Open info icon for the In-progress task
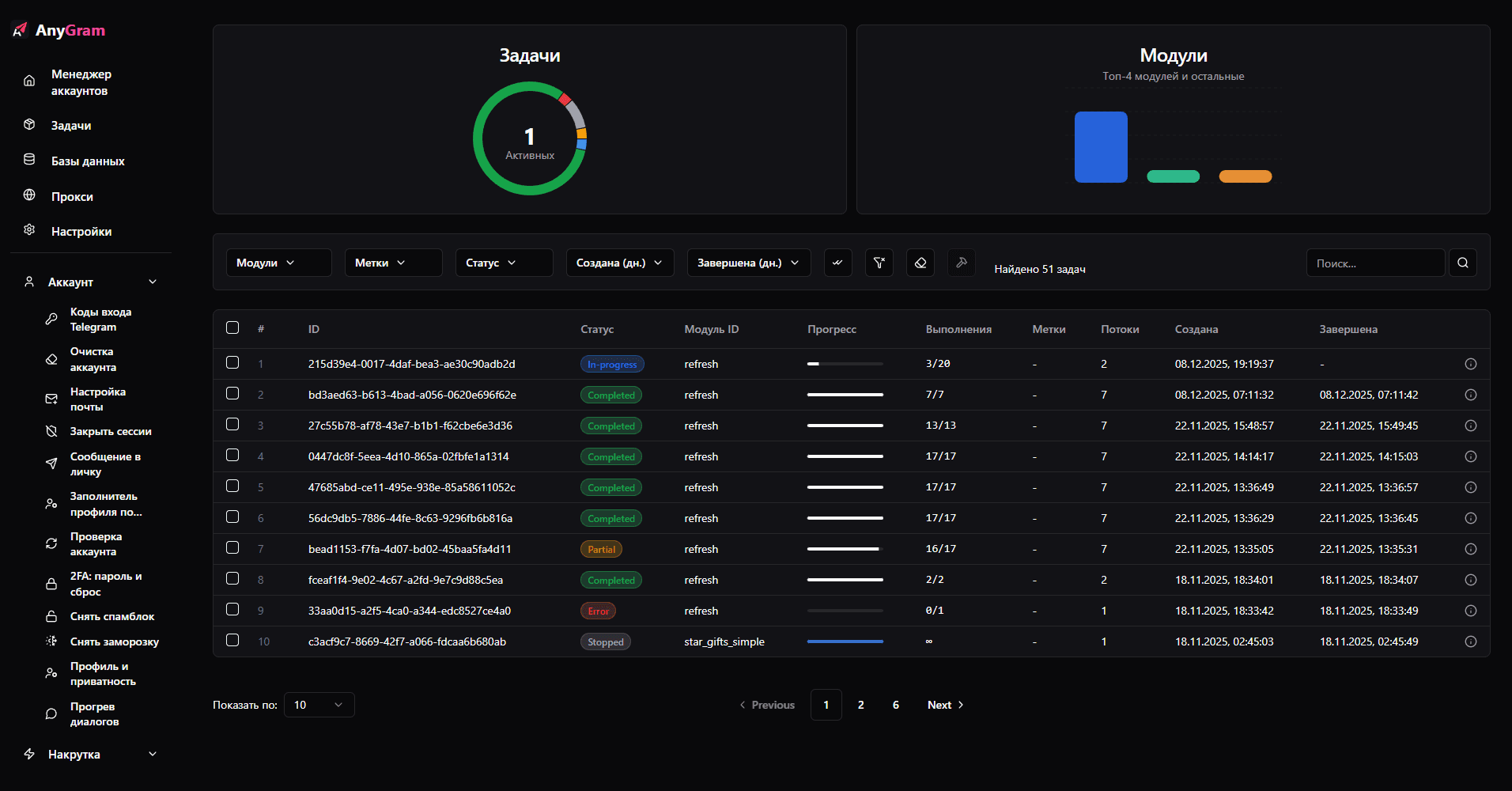Viewport: 1512px width, 791px height. [1471, 364]
